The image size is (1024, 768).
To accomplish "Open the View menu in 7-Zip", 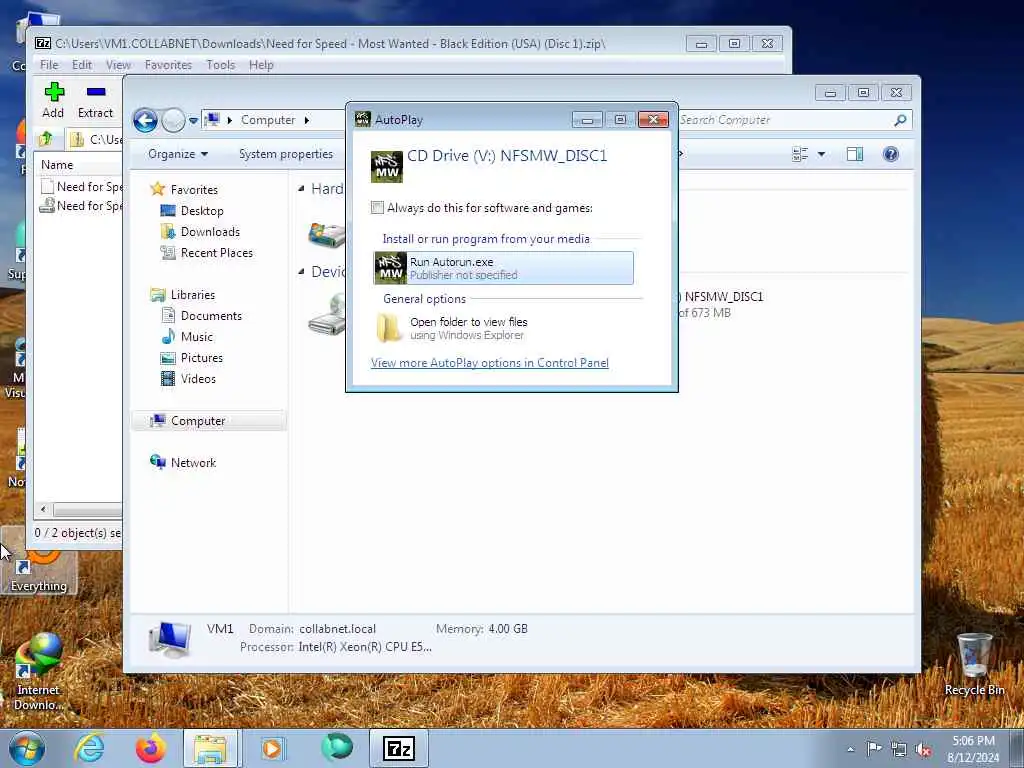I will click(x=118, y=65).
